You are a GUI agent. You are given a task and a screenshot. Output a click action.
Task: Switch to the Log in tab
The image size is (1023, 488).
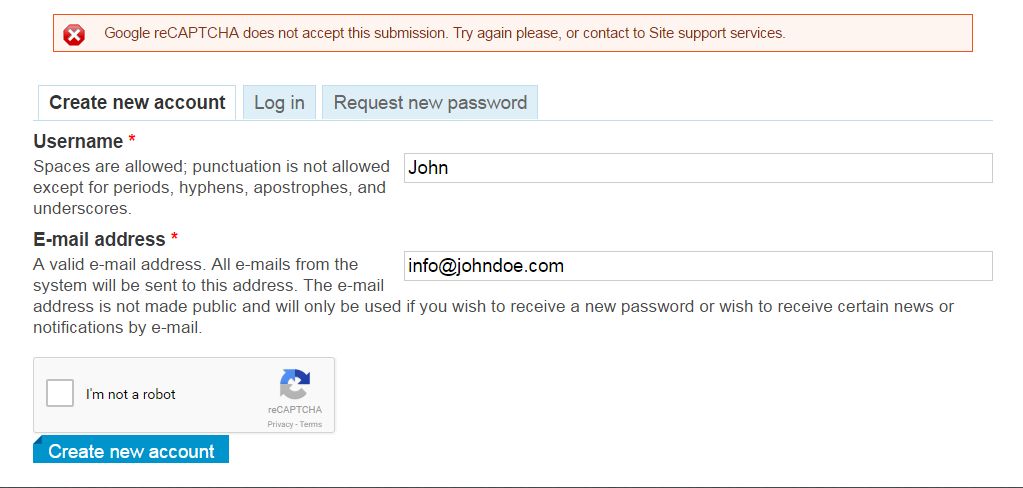point(279,103)
